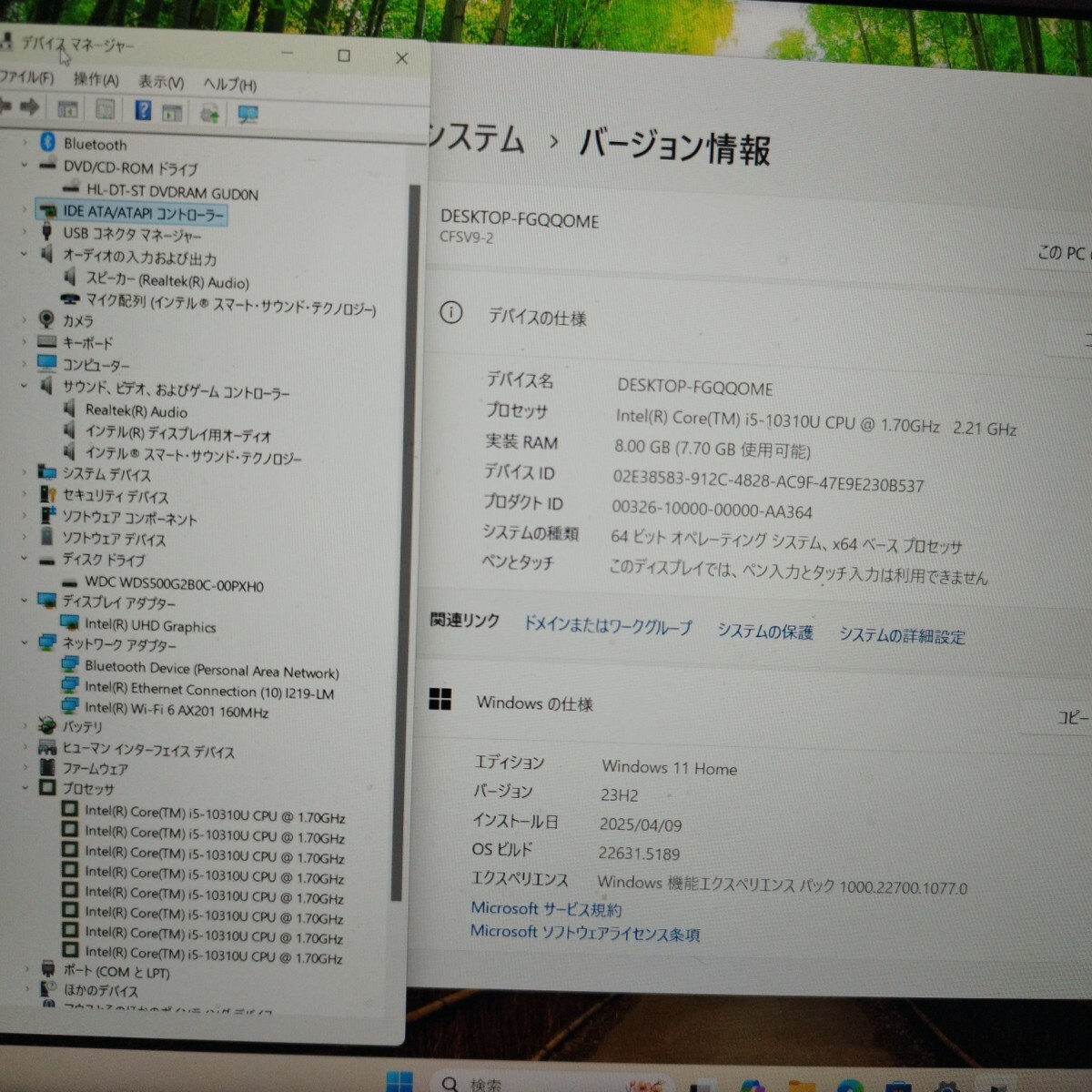1092x1092 pixels.
Task: Select Realtek(R) Audio under sound controllers
Action: (136, 410)
